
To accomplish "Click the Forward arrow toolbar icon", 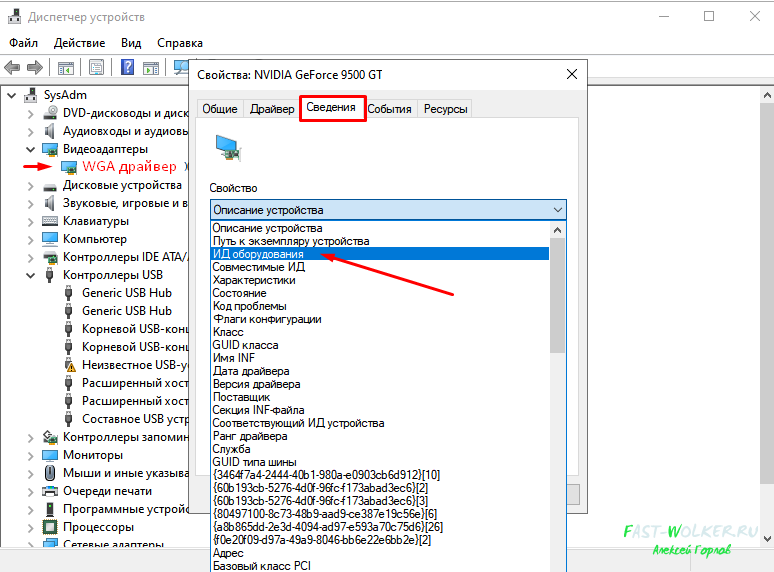I will point(35,67).
